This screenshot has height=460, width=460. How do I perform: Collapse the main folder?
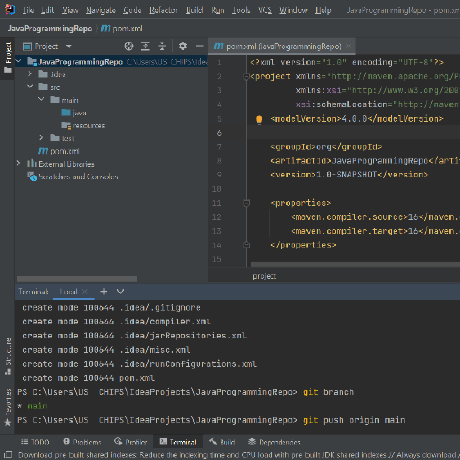pyautogui.click(x=41, y=99)
